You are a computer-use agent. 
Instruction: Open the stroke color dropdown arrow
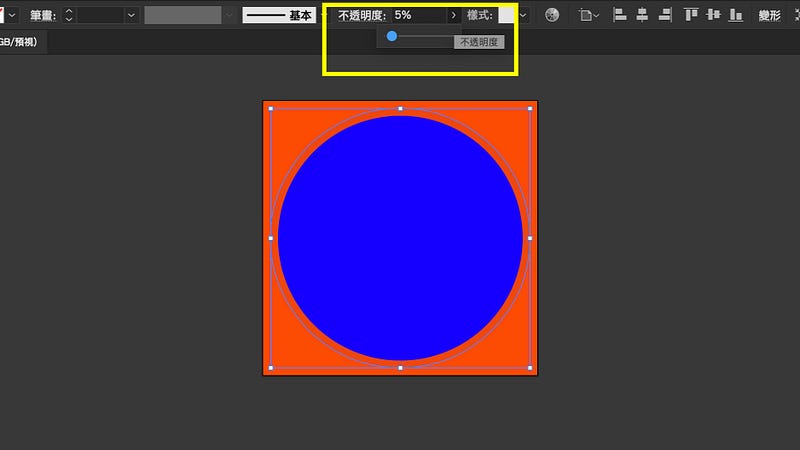pos(12,15)
